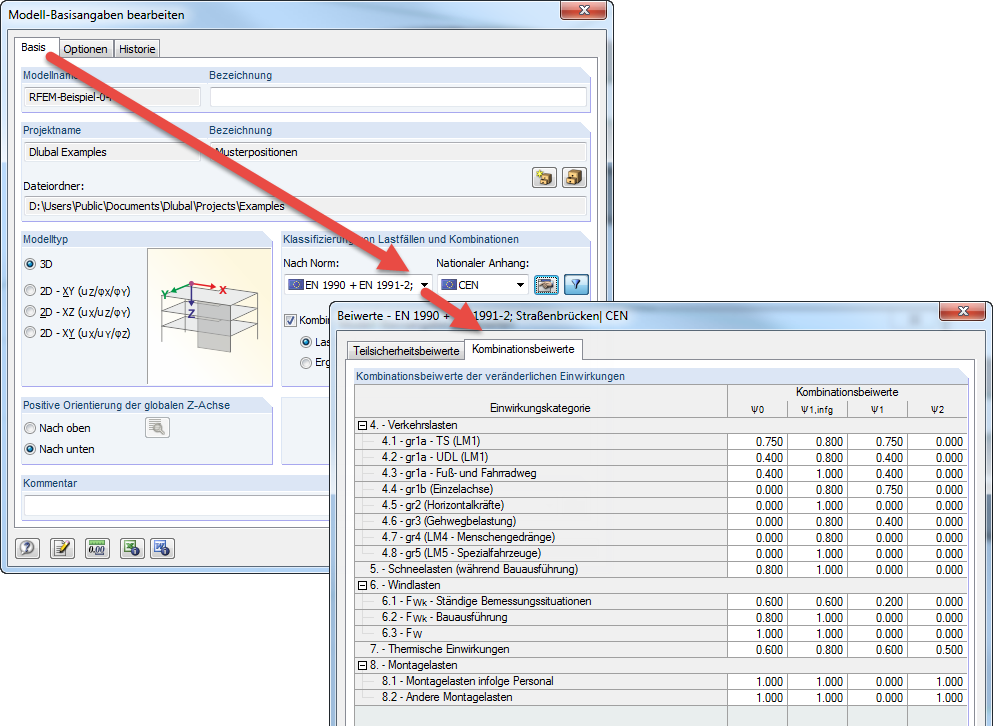
Task: Select the 'Las...' combination radio option
Action: [306, 342]
